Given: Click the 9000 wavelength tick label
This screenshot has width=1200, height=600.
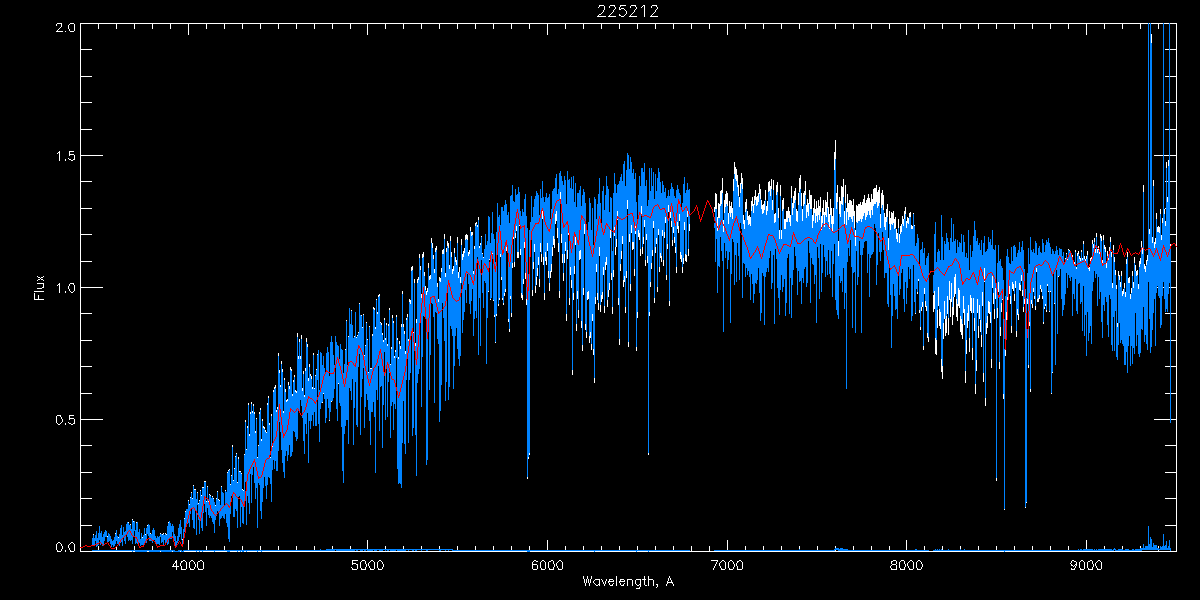Looking at the screenshot, I should (x=1086, y=565).
